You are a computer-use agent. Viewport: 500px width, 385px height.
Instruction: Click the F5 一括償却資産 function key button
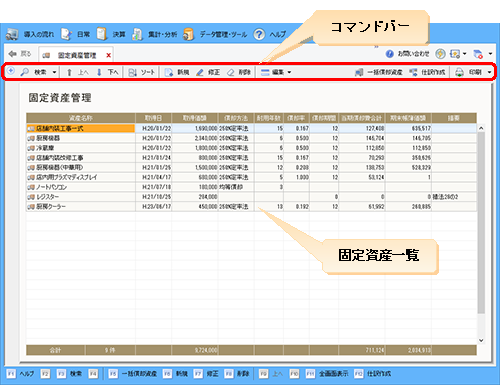pyautogui.click(x=133, y=374)
